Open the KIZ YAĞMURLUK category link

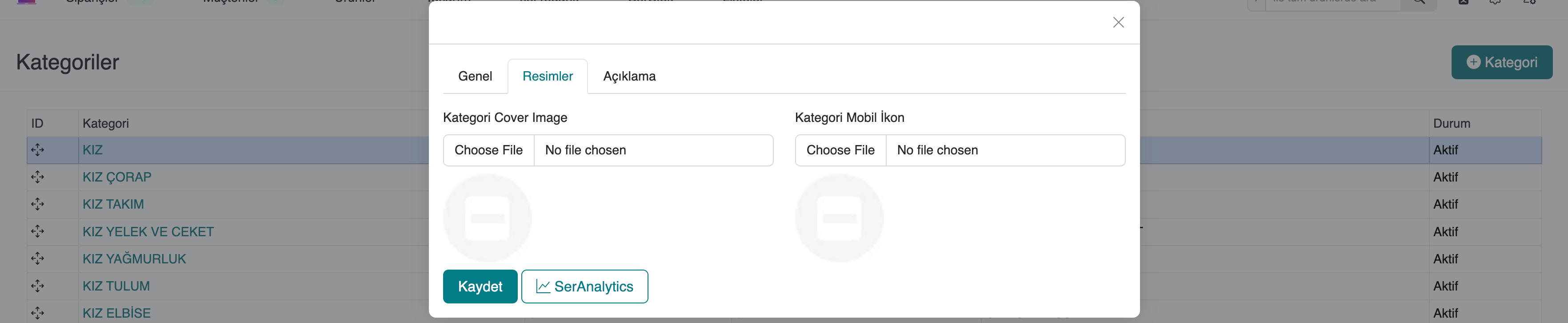135,259
